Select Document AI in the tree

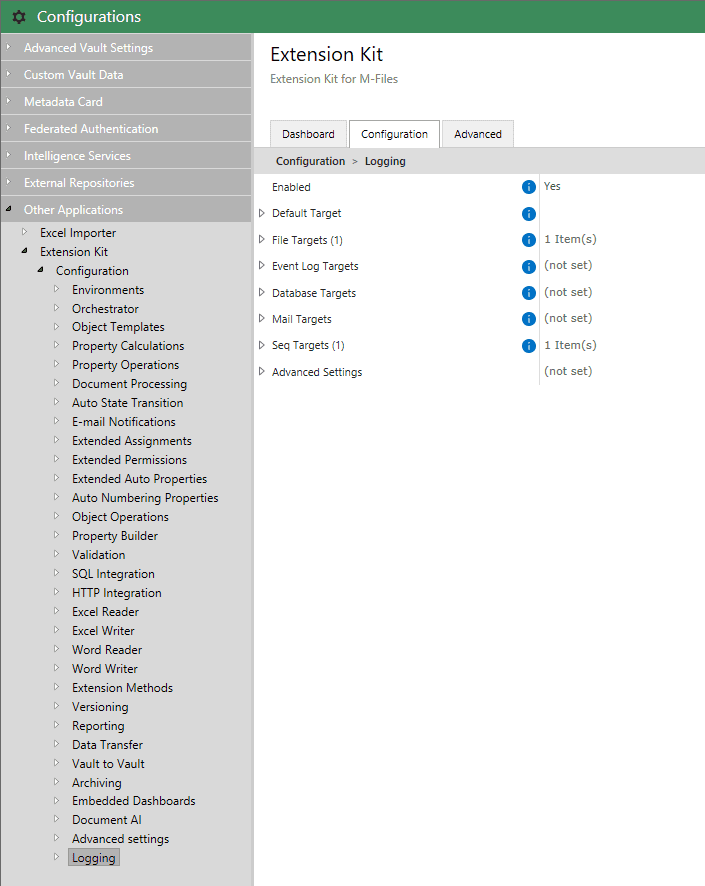coord(106,820)
